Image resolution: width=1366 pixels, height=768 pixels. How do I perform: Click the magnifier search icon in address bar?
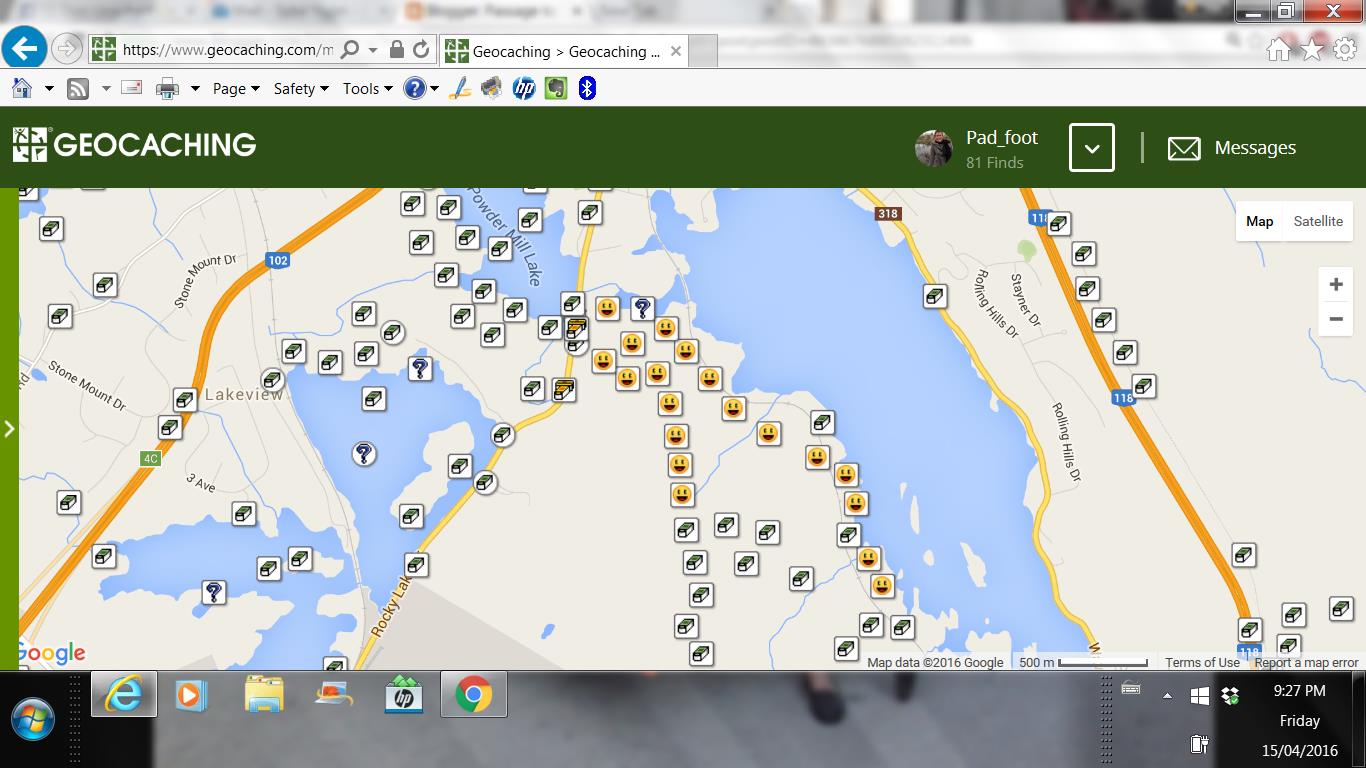click(x=350, y=49)
